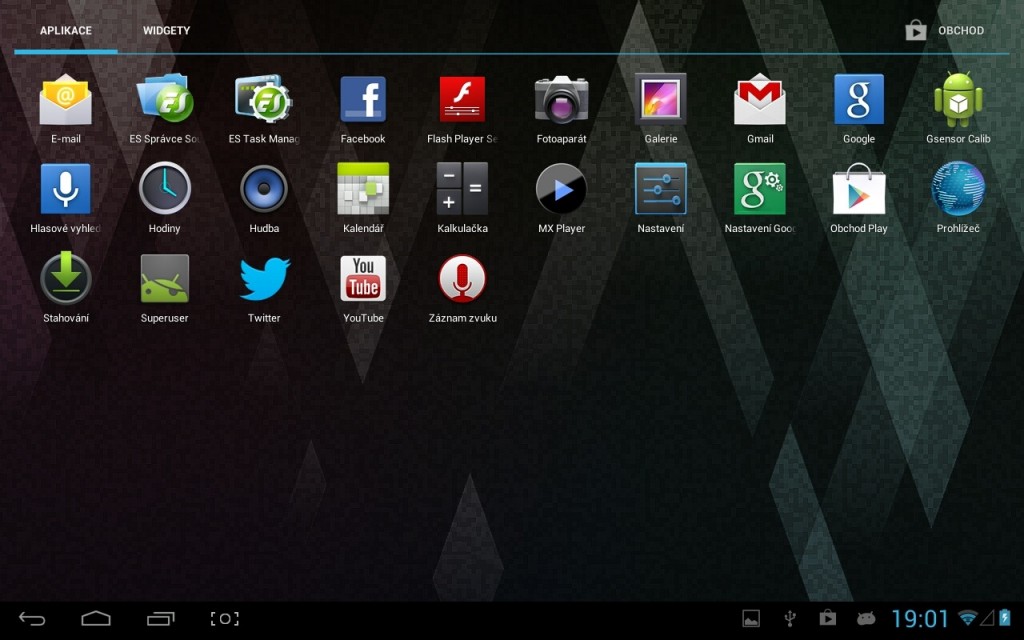This screenshot has width=1024, height=640.
Task: Open the OBCHOD store button
Action: pyautogui.click(x=944, y=31)
